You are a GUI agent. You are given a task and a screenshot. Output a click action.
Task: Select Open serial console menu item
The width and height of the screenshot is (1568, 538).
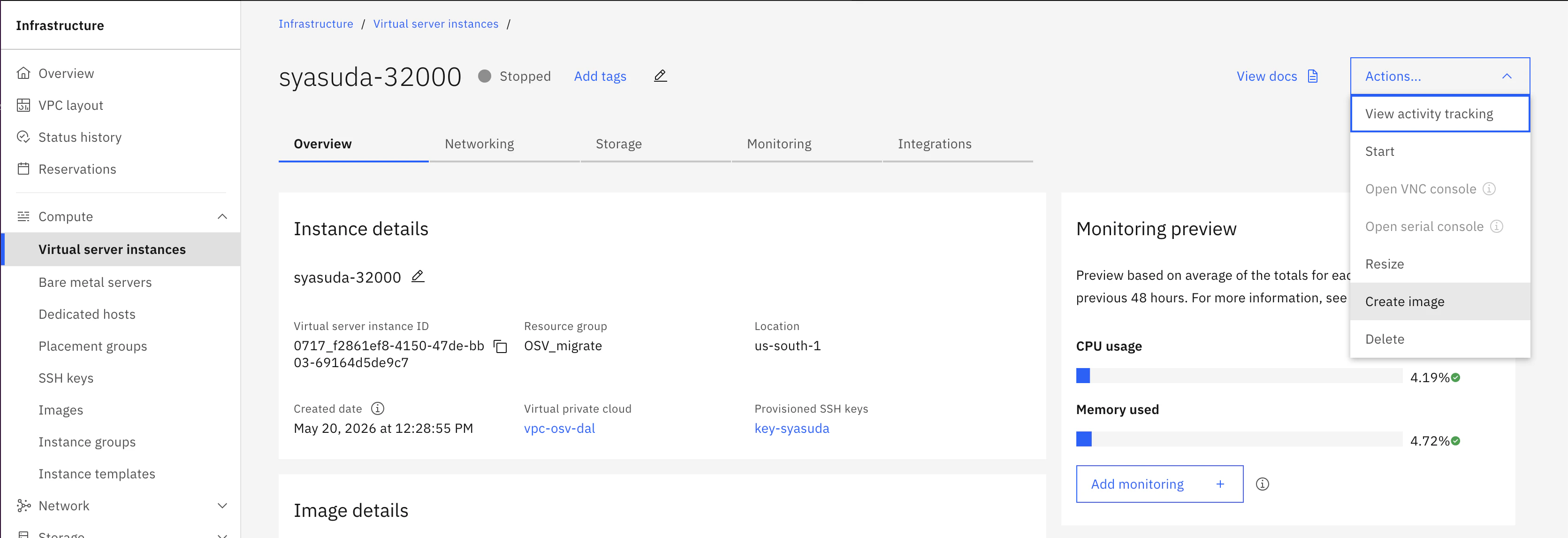click(1439, 227)
